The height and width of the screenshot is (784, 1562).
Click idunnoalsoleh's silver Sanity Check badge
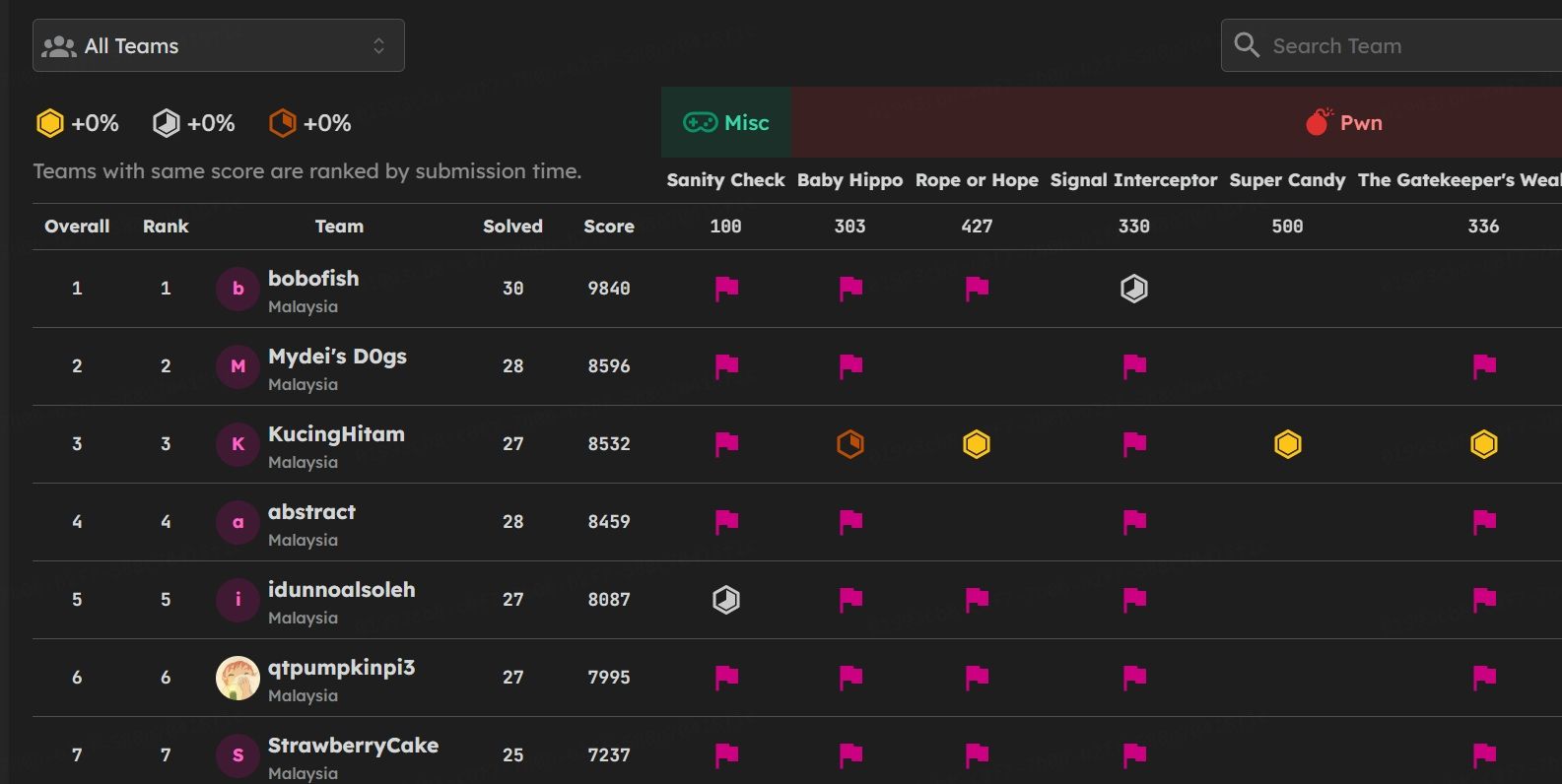(726, 600)
